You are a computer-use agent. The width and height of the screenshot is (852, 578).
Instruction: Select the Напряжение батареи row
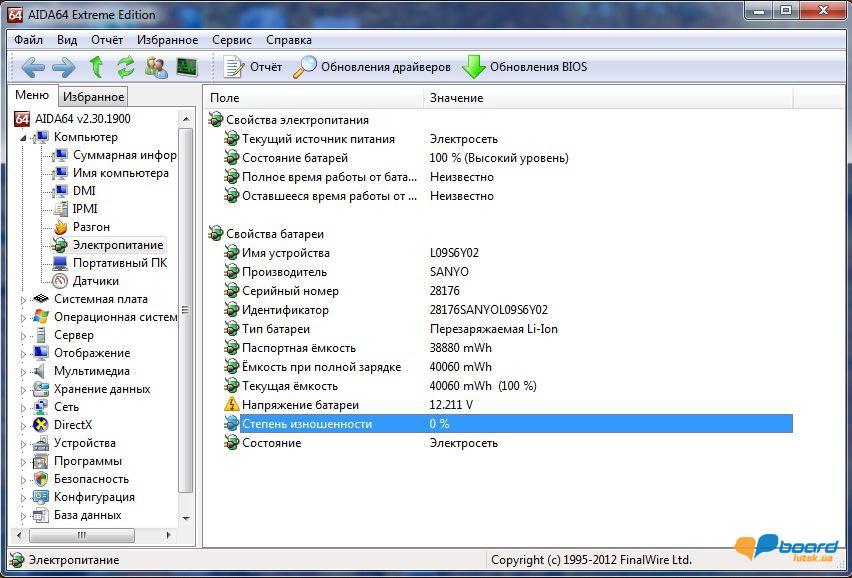[300, 405]
